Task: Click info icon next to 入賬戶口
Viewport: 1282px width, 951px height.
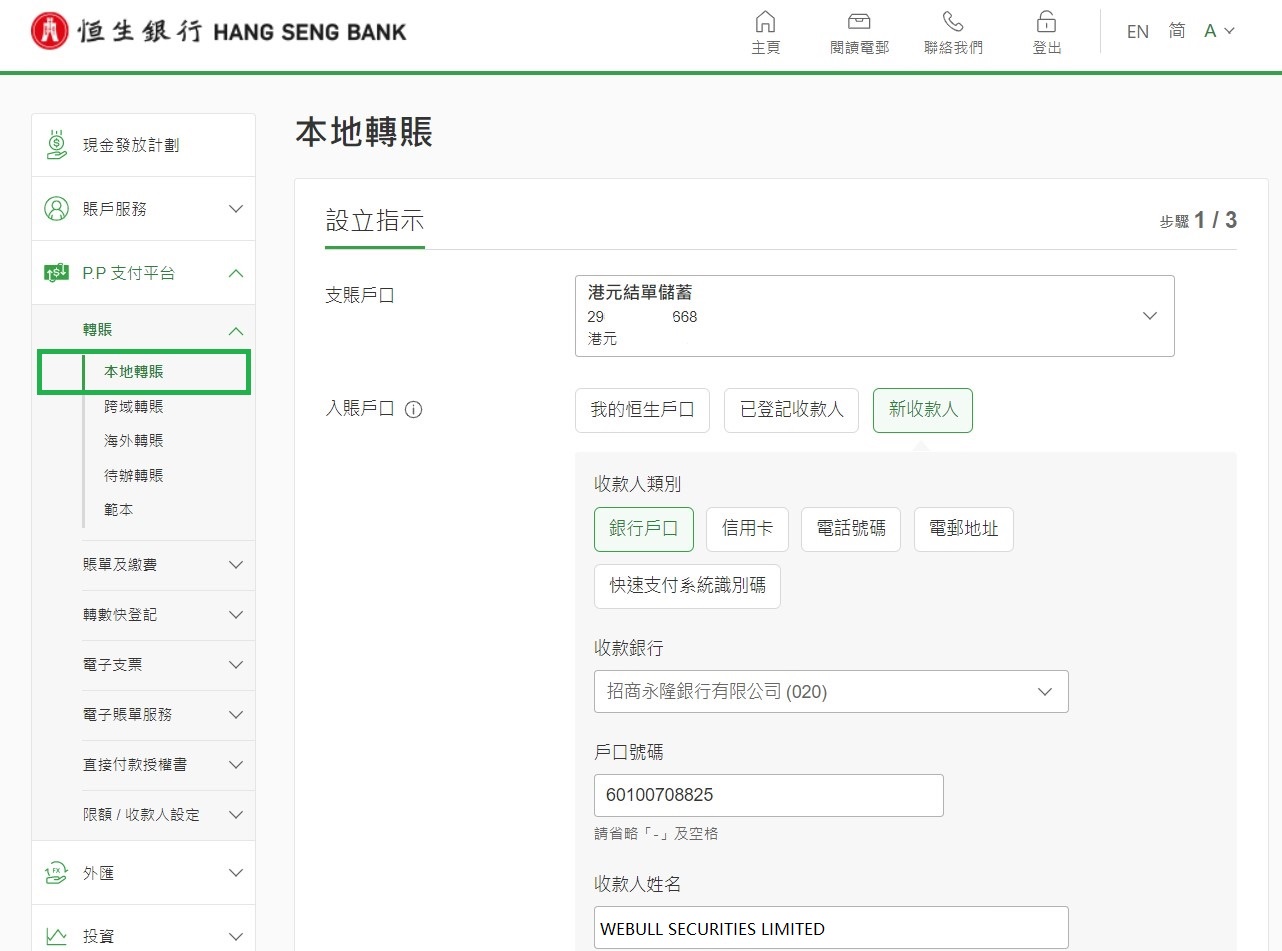Action: 413,409
